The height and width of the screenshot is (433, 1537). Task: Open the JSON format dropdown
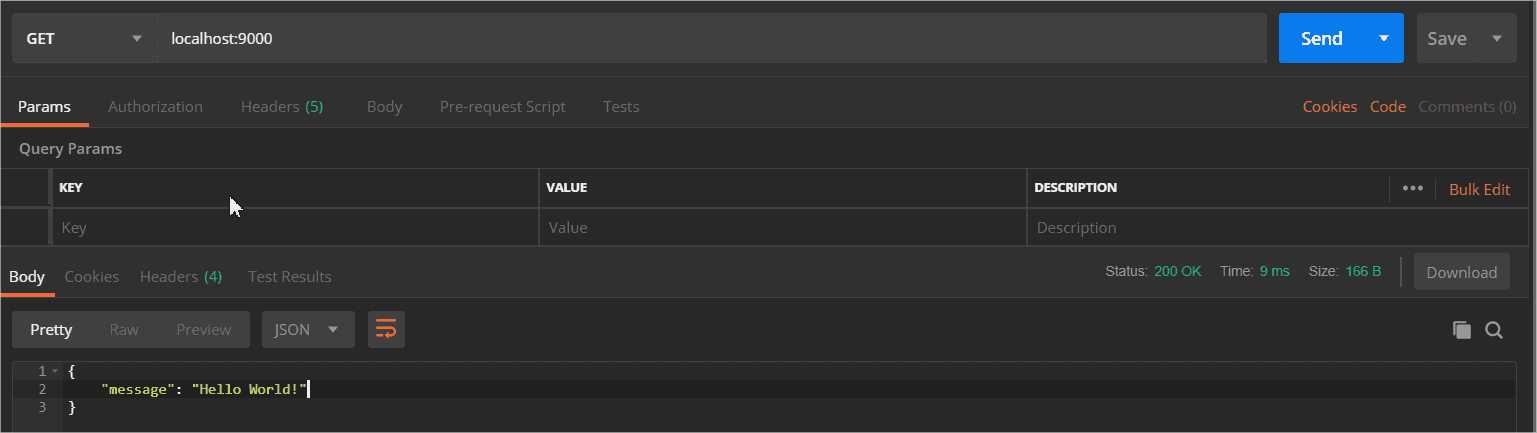point(308,329)
